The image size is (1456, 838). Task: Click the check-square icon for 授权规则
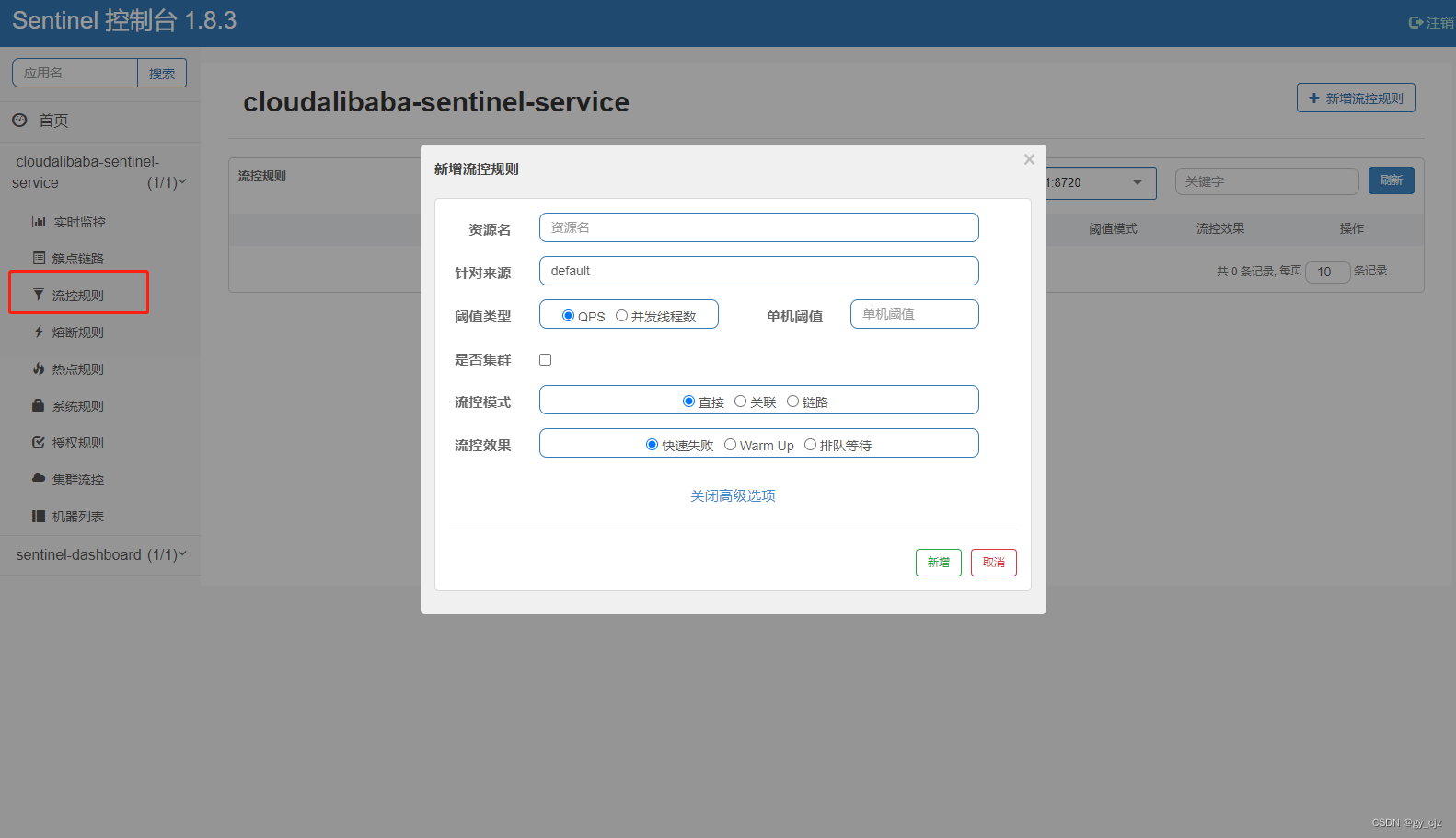click(39, 442)
